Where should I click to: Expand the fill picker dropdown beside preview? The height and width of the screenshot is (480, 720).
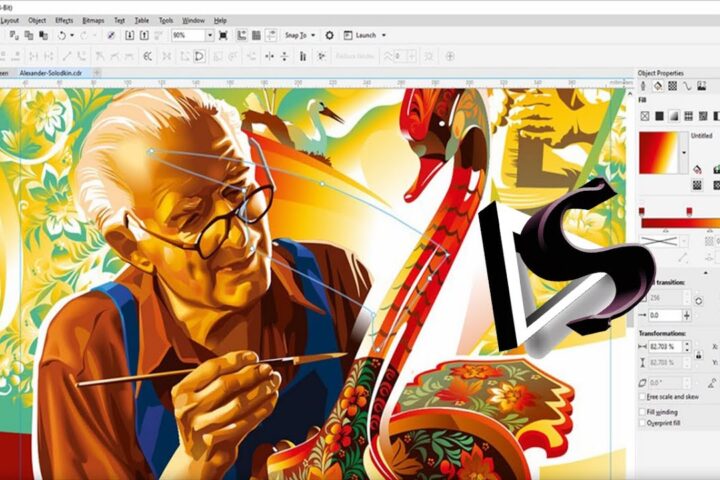684,153
